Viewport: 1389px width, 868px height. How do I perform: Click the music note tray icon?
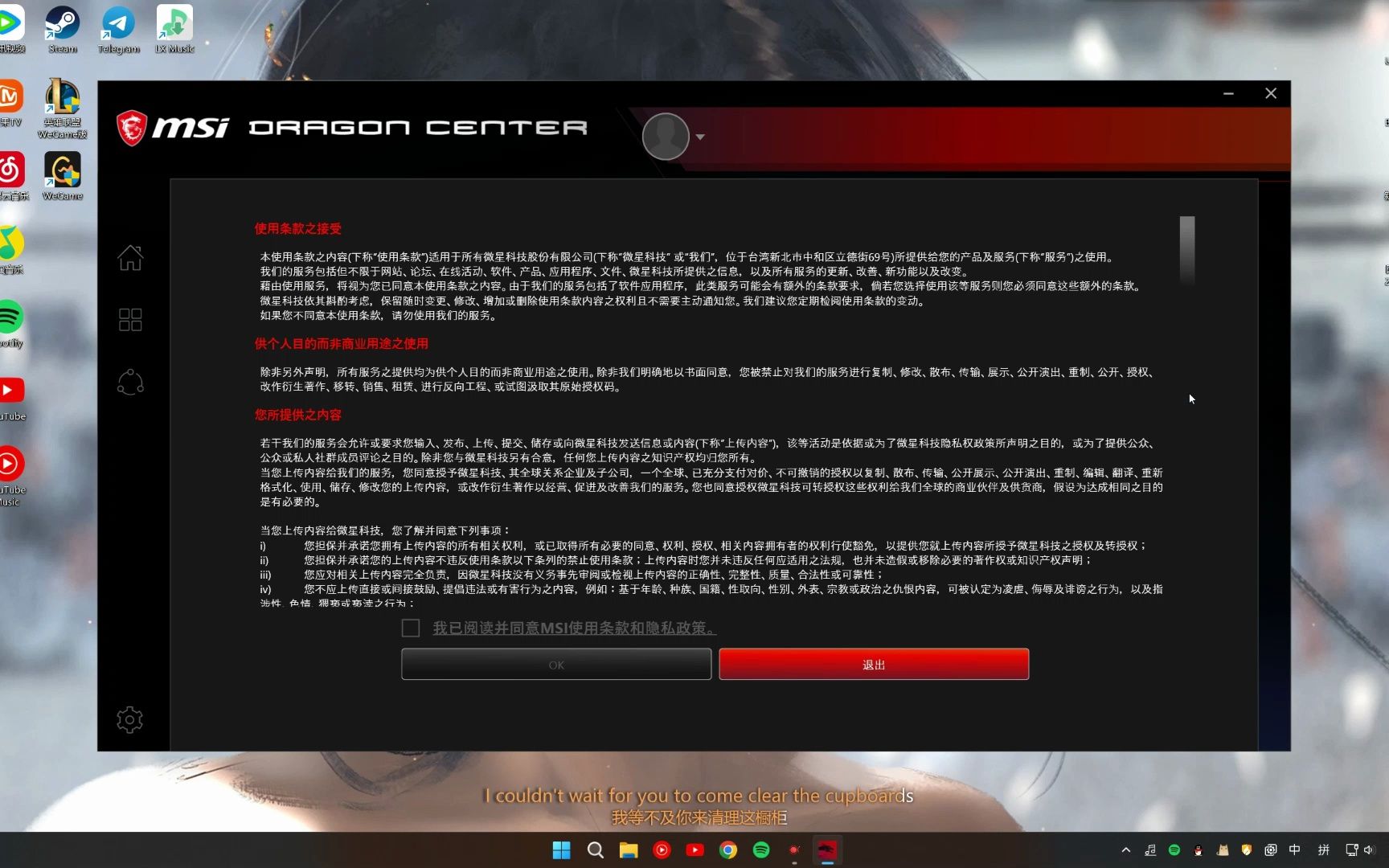[x=1150, y=850]
